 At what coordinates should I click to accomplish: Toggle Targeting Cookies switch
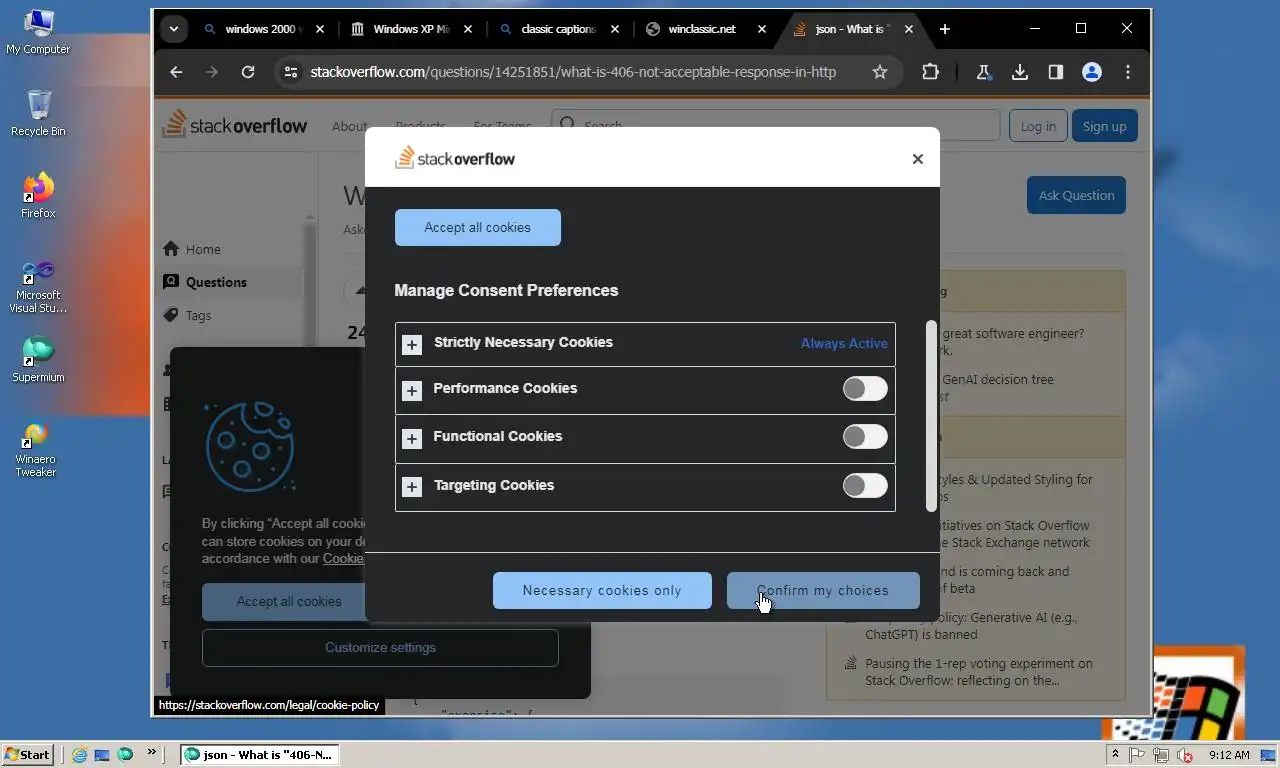tap(865, 485)
